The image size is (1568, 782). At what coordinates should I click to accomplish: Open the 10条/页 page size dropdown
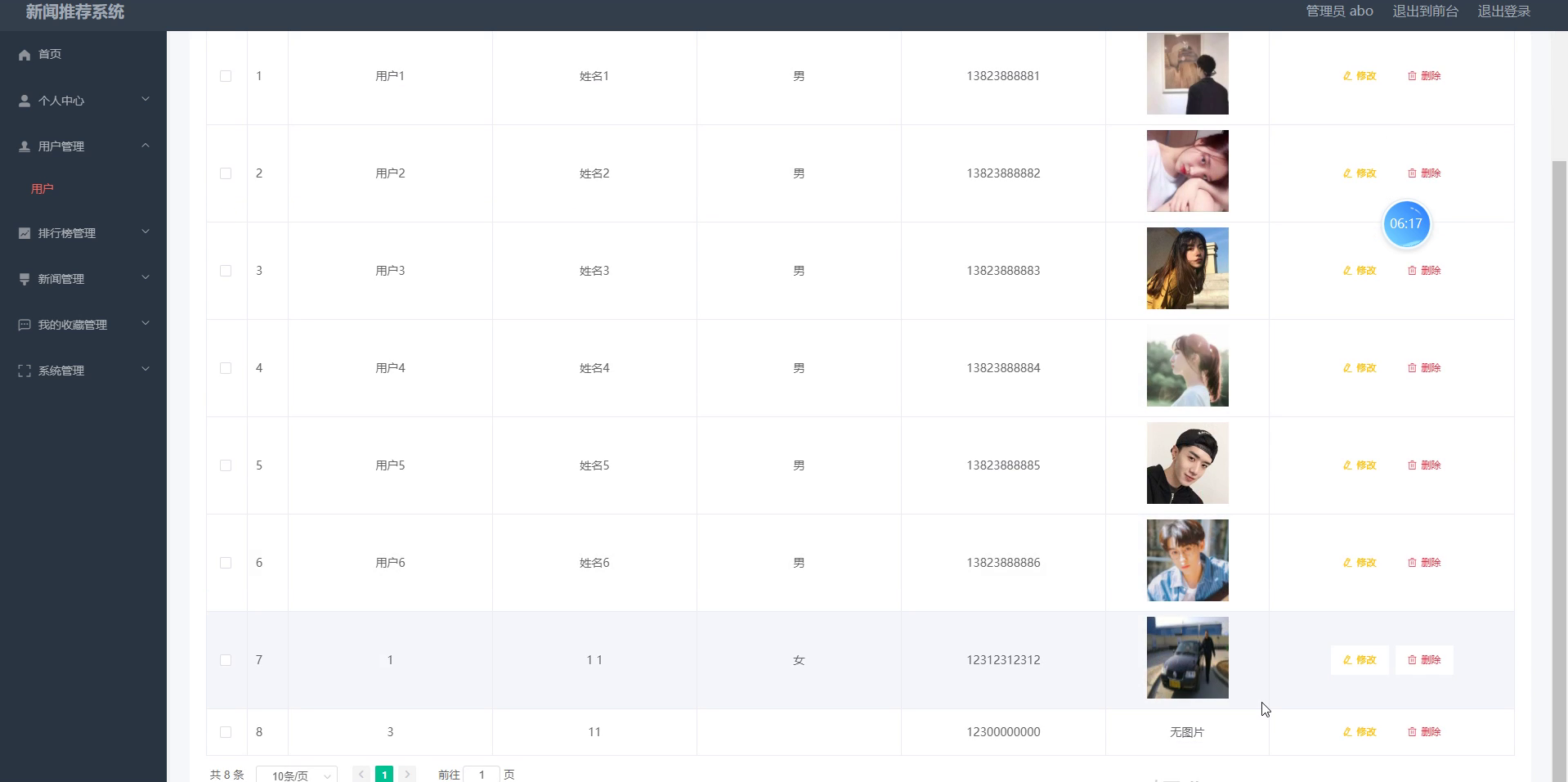pos(297,775)
